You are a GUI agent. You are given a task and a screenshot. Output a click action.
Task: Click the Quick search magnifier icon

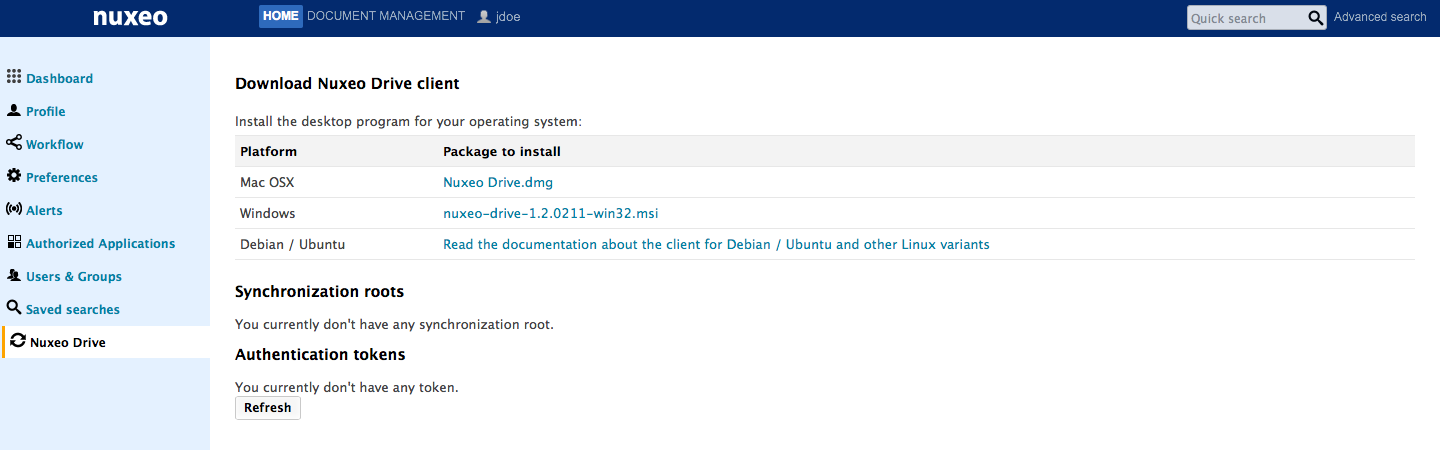[1316, 18]
